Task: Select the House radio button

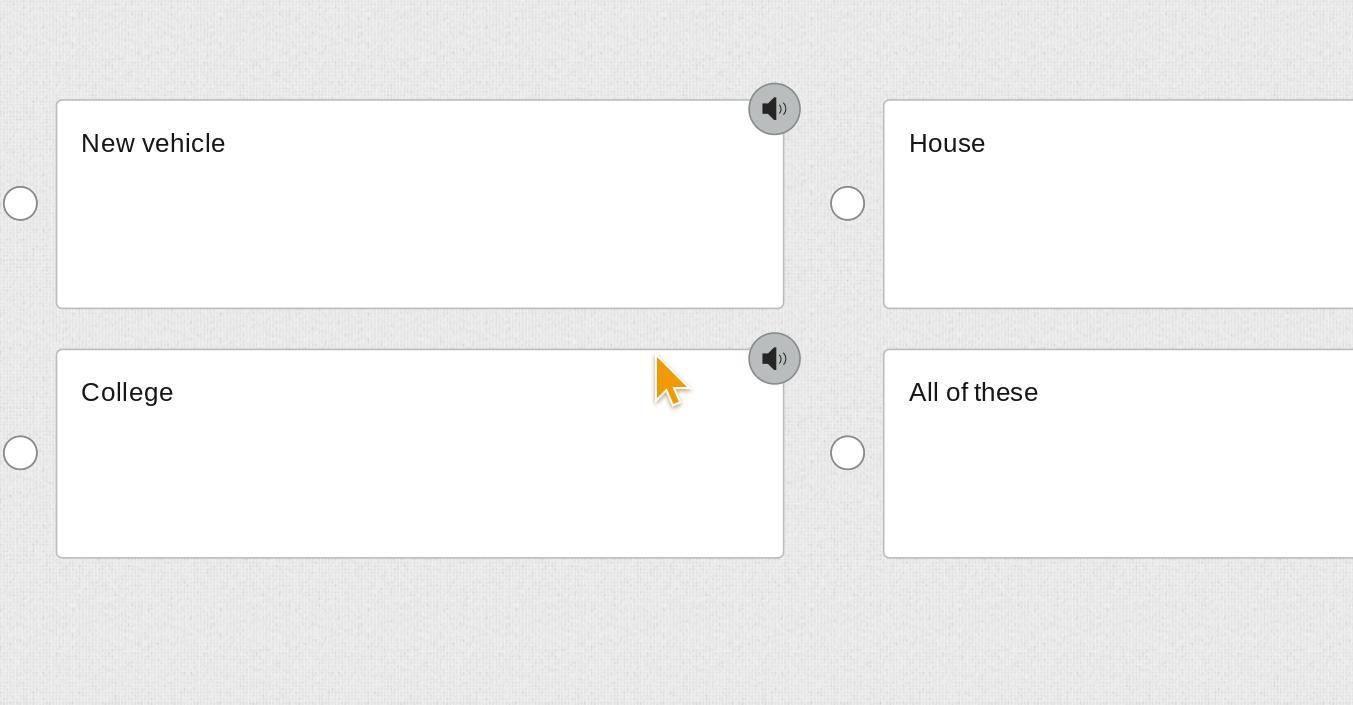Action: [847, 203]
